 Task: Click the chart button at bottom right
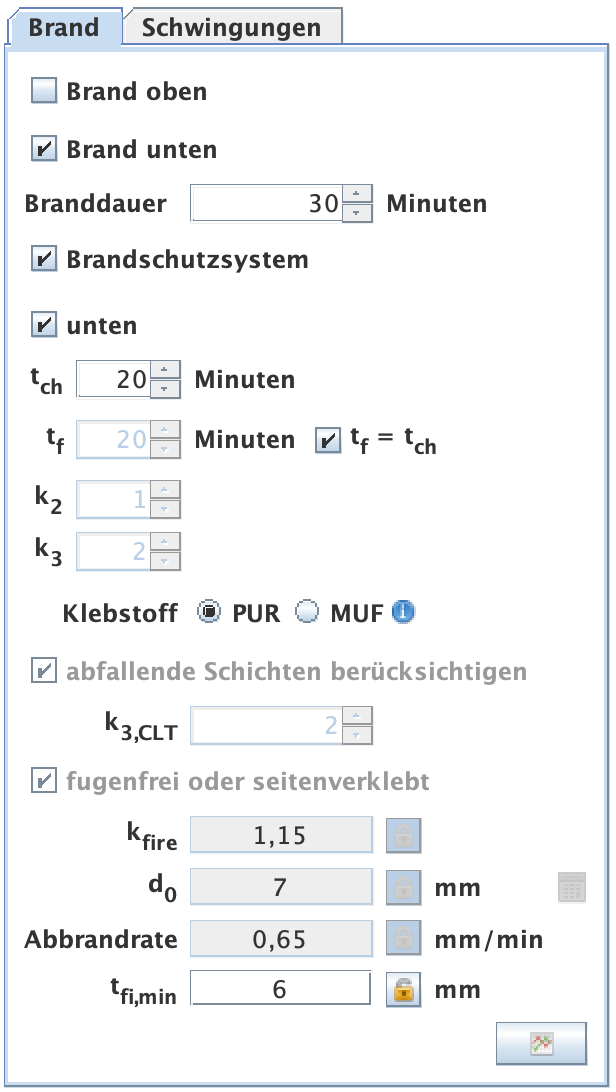[x=541, y=1043]
